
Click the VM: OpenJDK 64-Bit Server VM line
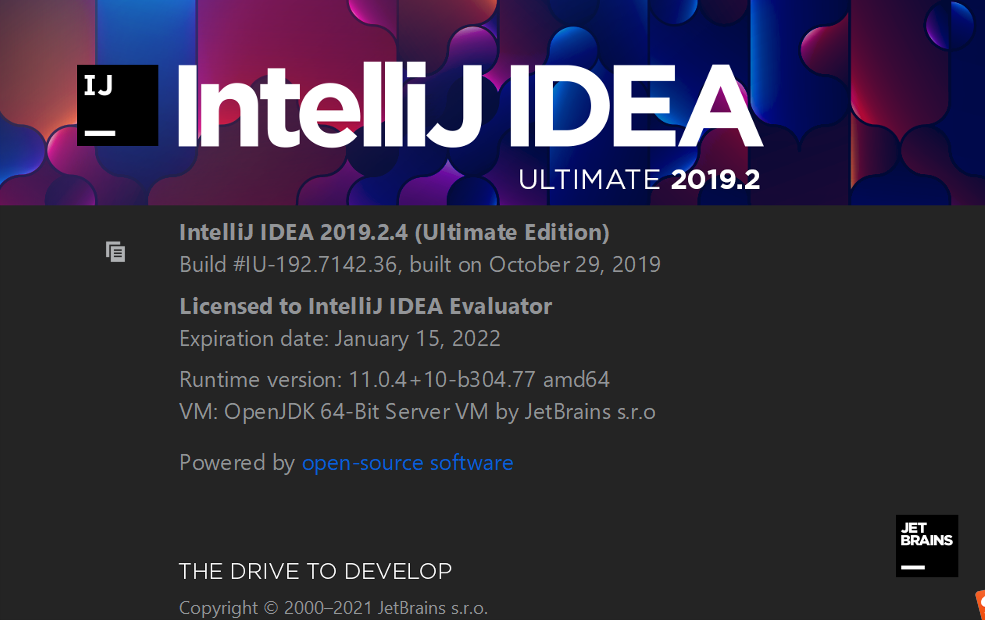pyautogui.click(x=417, y=412)
